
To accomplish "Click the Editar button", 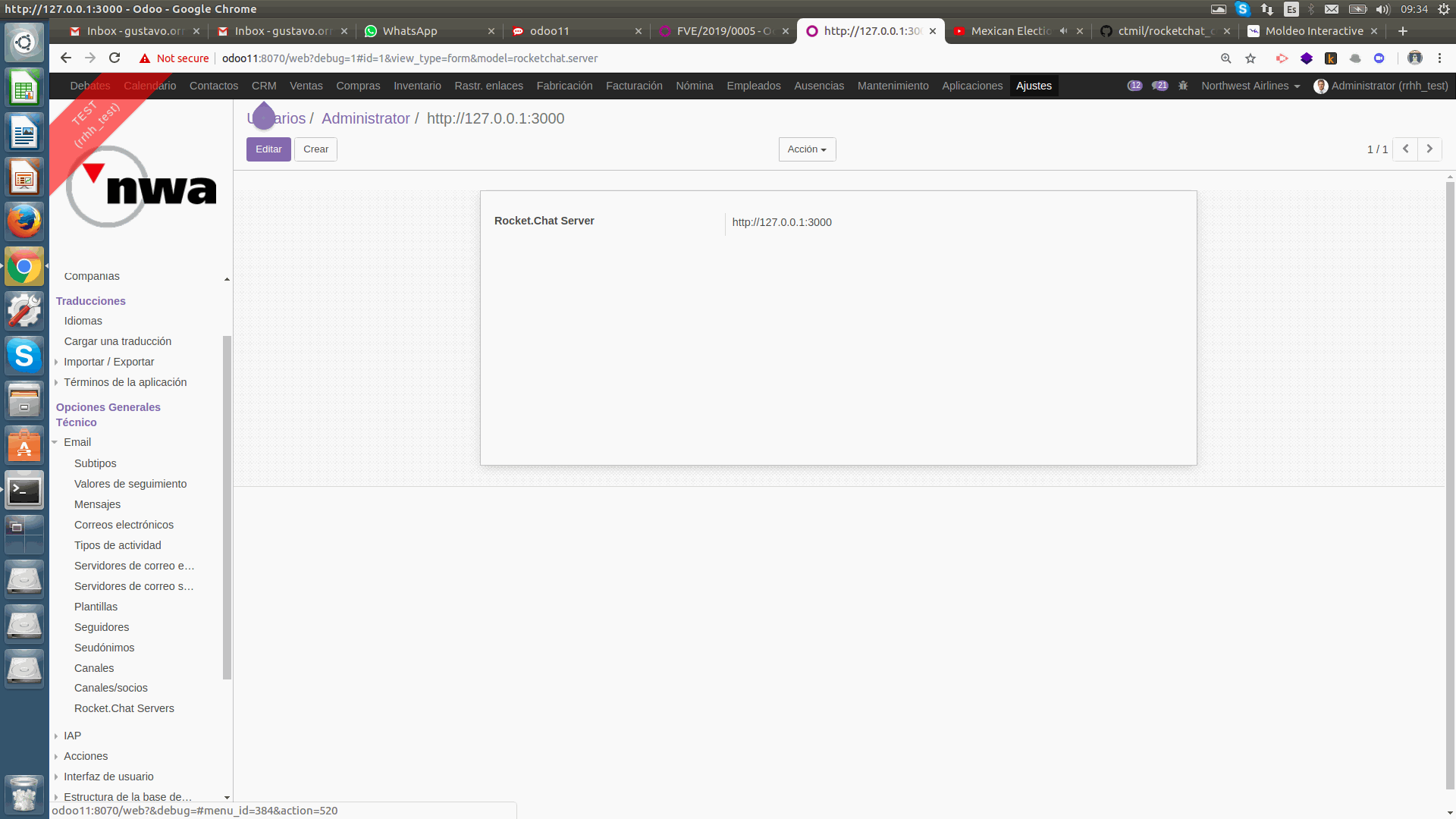I will (268, 149).
